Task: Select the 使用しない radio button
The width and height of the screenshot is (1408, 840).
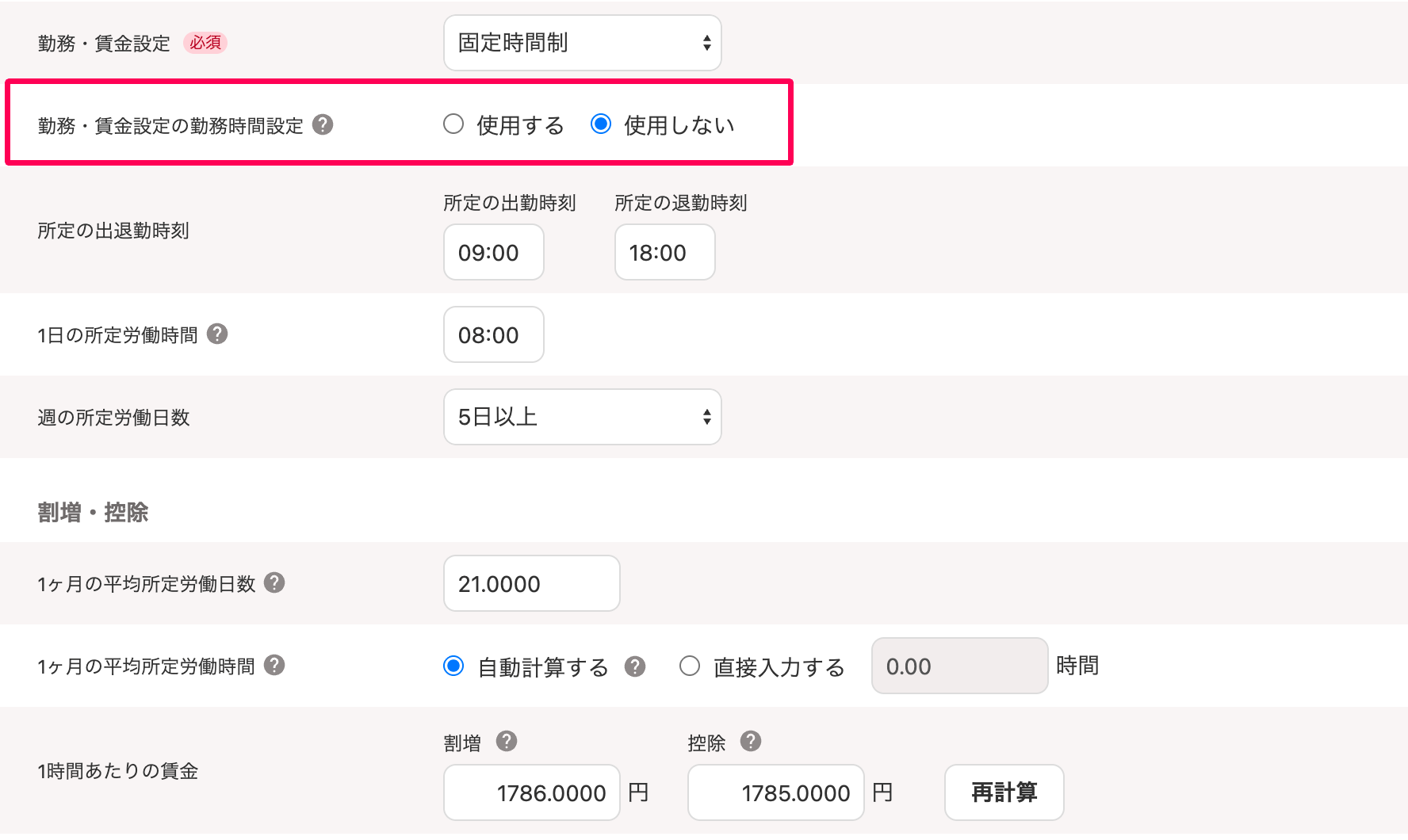Action: 601,124
